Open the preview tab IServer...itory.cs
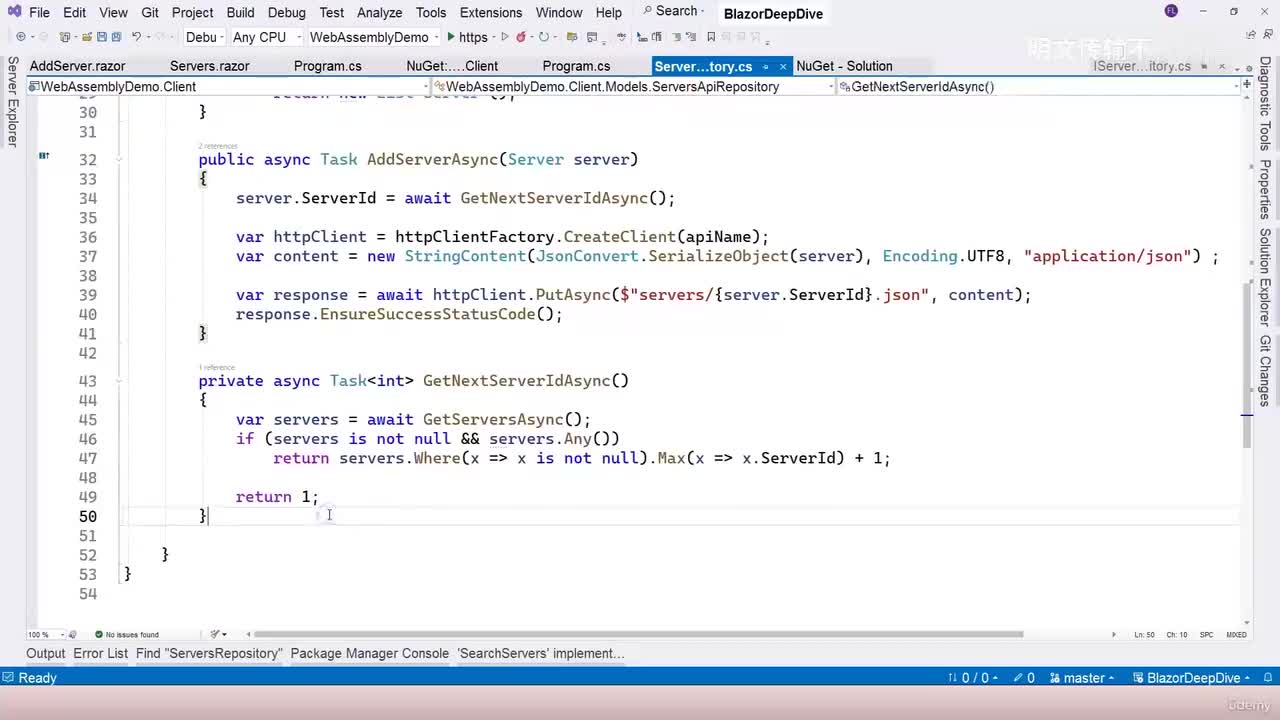The width and height of the screenshot is (1280, 720). 1142,66
